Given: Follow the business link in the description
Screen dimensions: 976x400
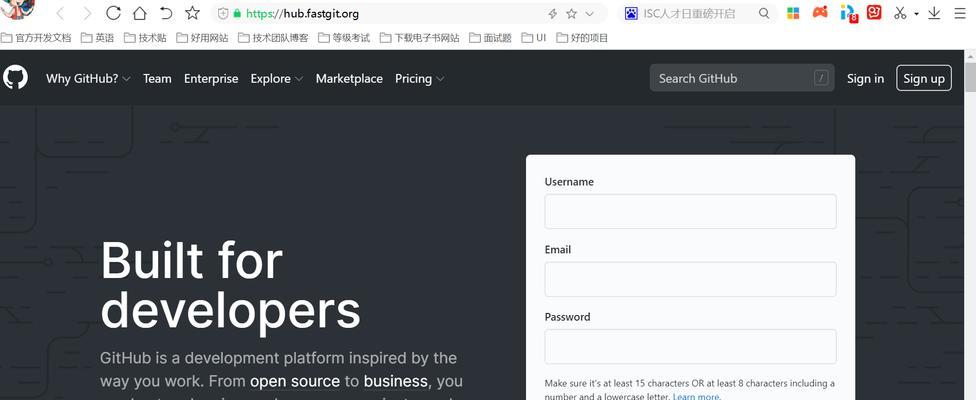Looking at the screenshot, I should 396,381.
